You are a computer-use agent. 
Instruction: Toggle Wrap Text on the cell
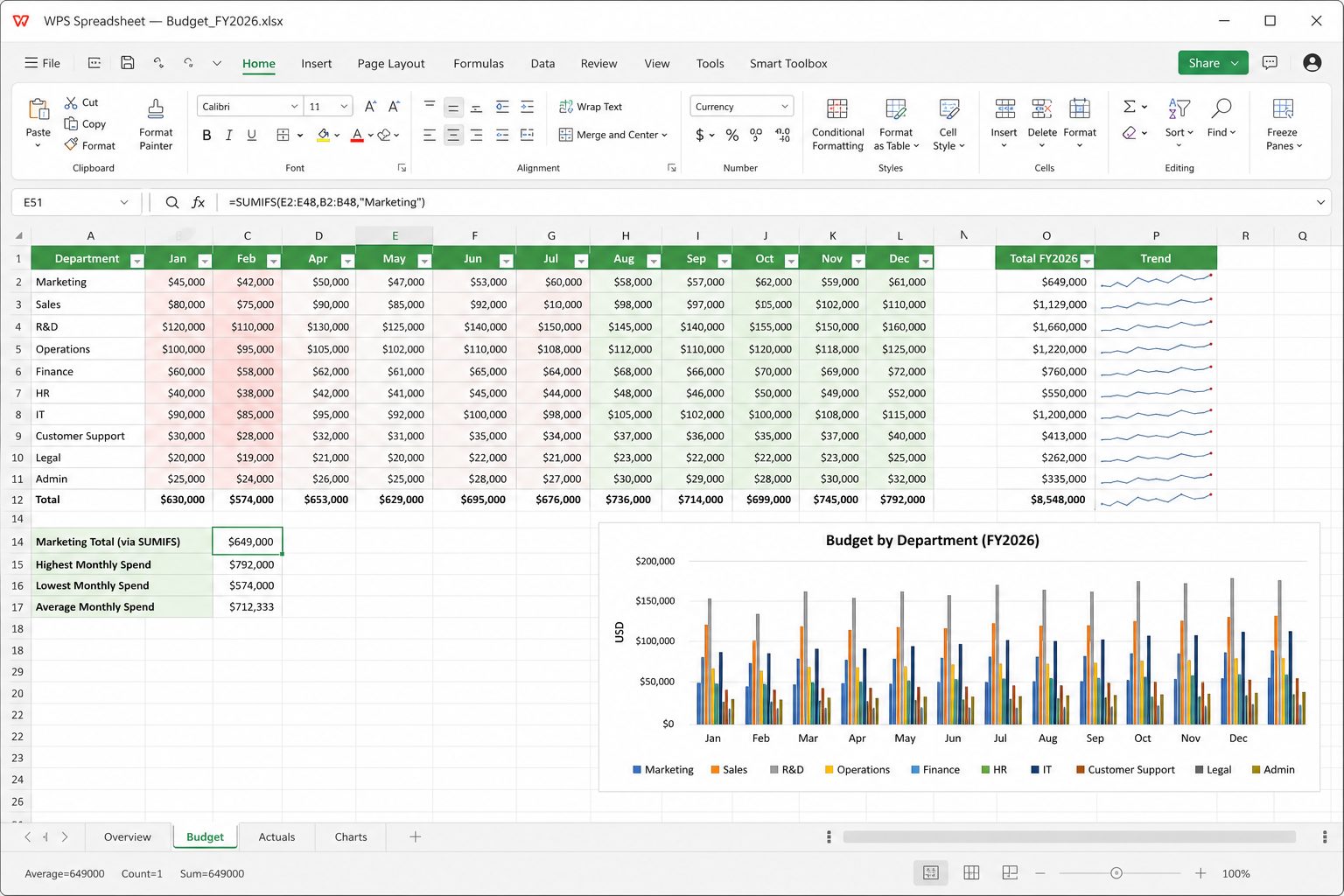(591, 107)
